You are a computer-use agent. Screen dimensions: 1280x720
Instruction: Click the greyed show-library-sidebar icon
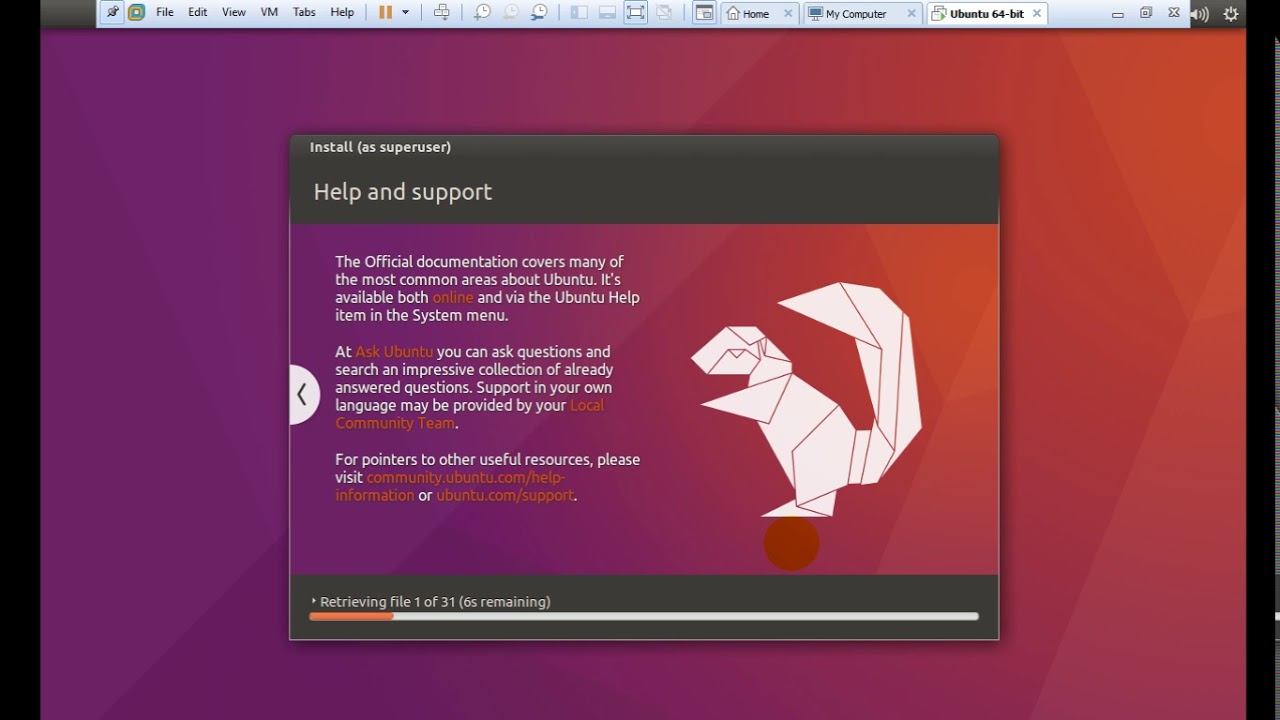tap(579, 13)
